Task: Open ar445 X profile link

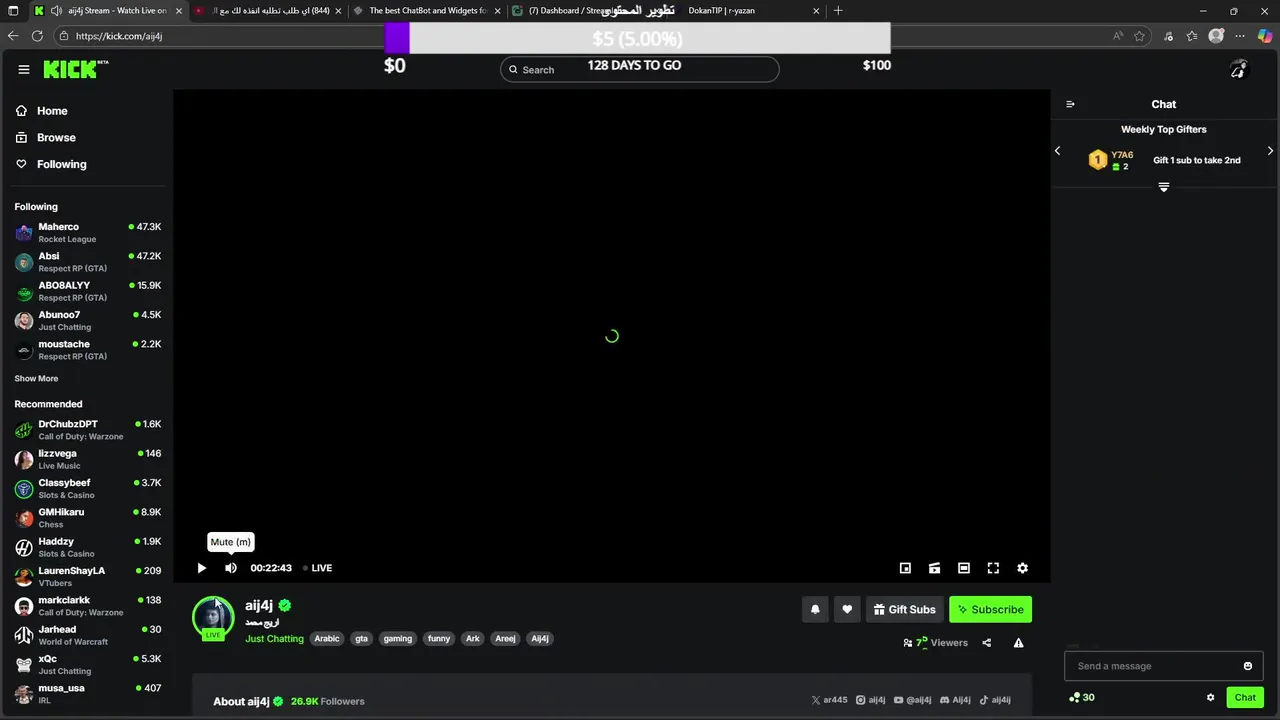Action: point(830,700)
